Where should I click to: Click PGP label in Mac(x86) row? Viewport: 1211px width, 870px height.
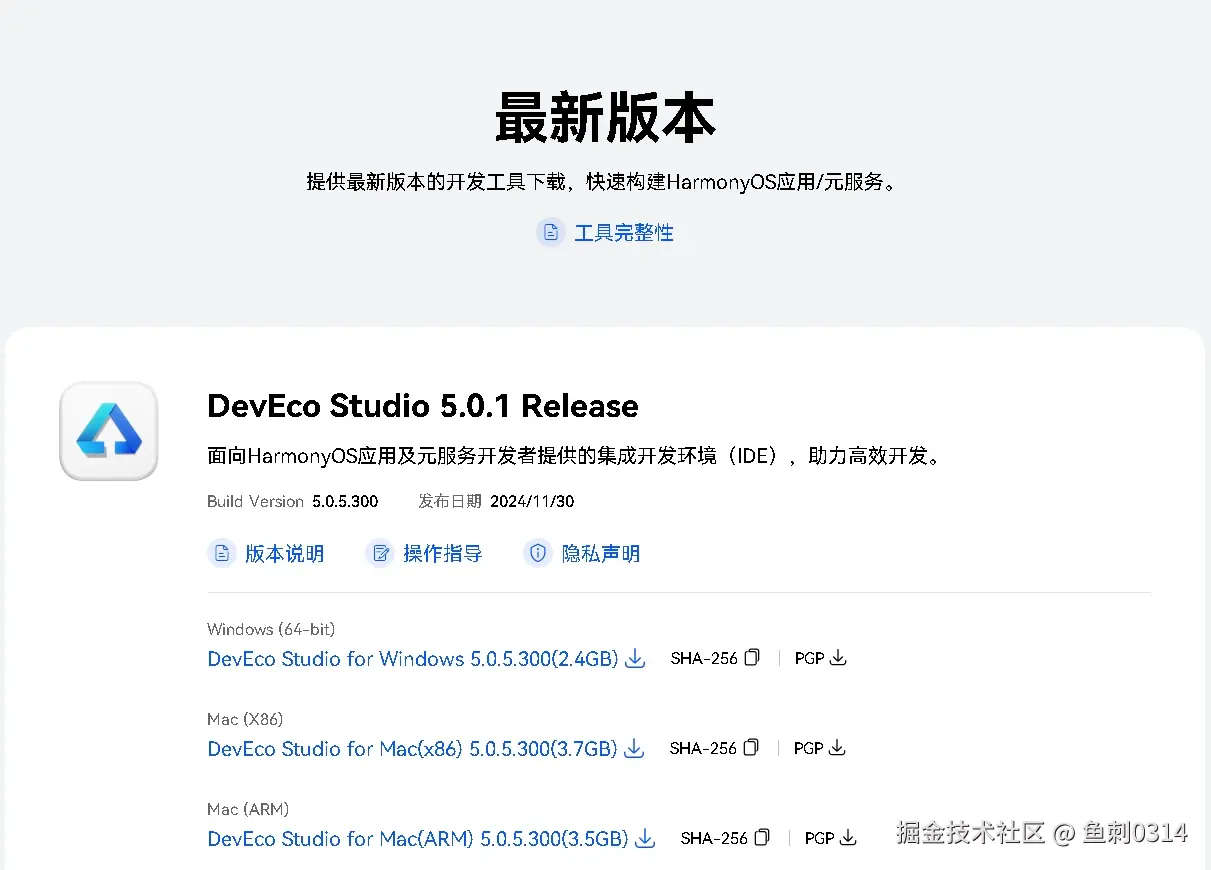click(x=808, y=748)
